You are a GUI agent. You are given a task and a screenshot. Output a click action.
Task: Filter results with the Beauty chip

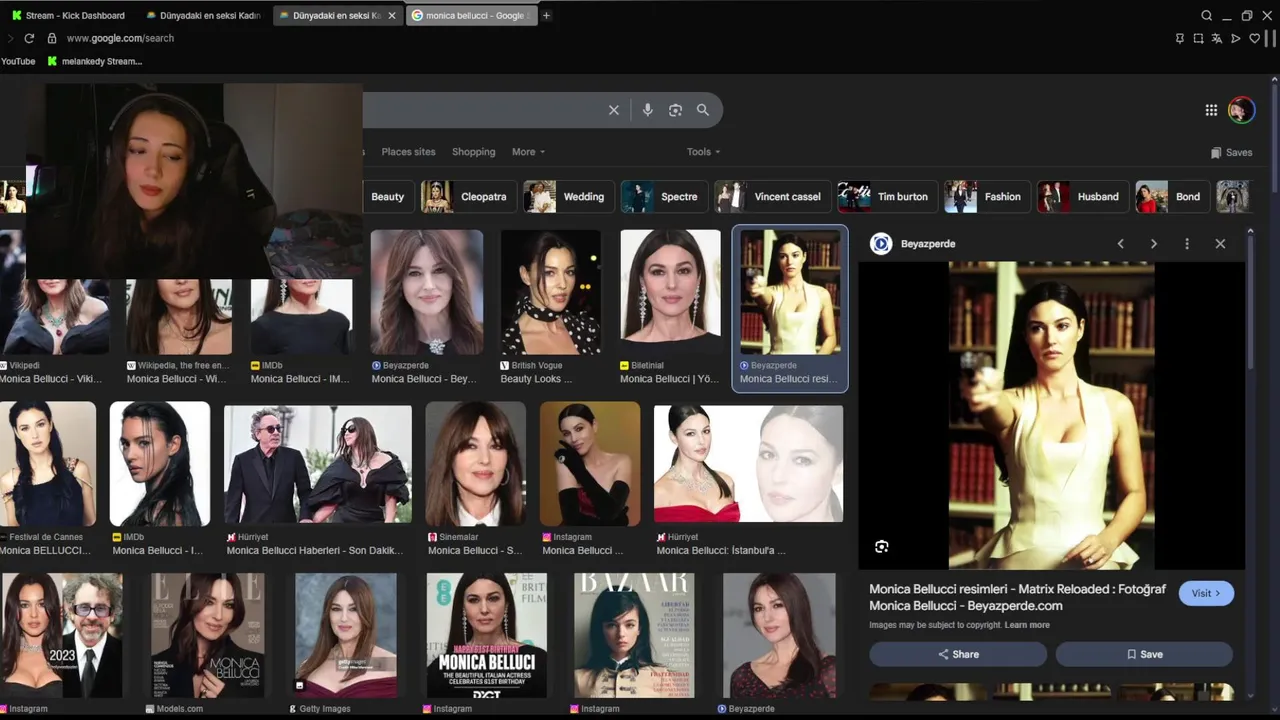click(387, 197)
